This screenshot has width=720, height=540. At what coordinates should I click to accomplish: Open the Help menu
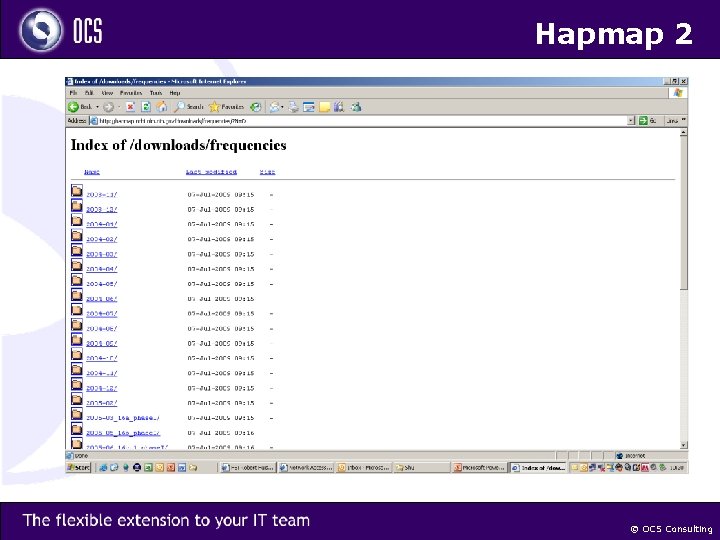click(x=175, y=93)
